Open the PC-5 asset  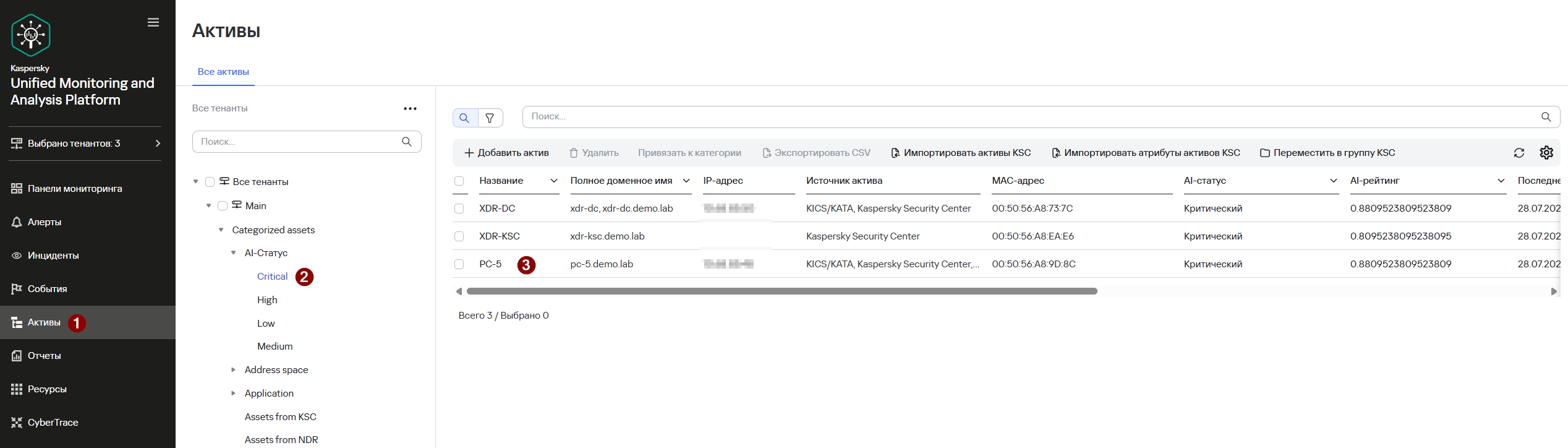(490, 264)
